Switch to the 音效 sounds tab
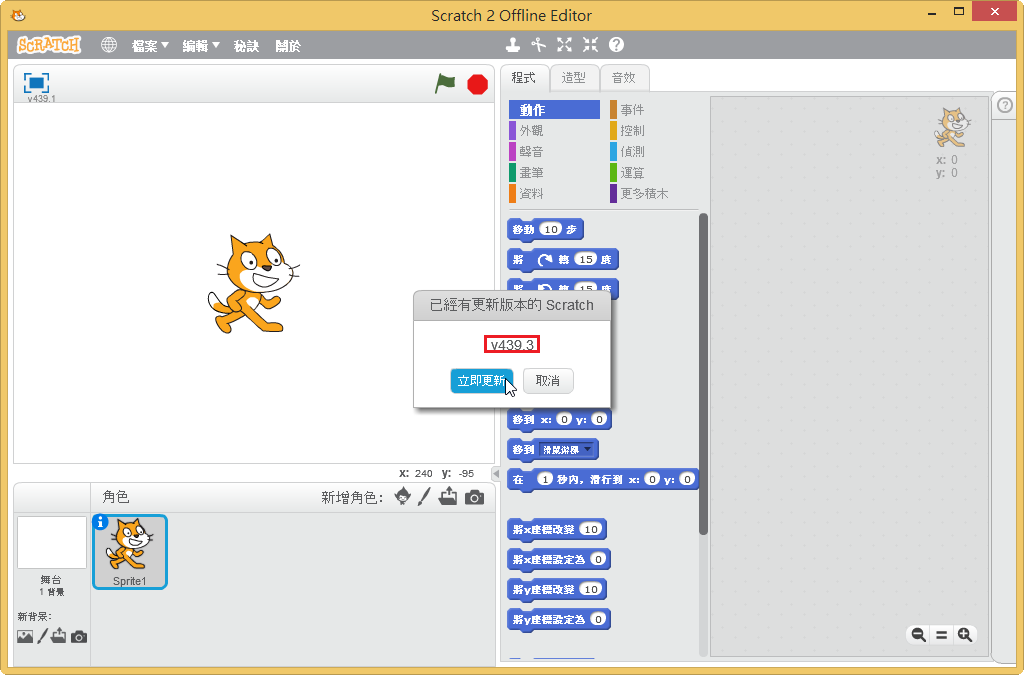This screenshot has width=1024, height=675. click(624, 78)
